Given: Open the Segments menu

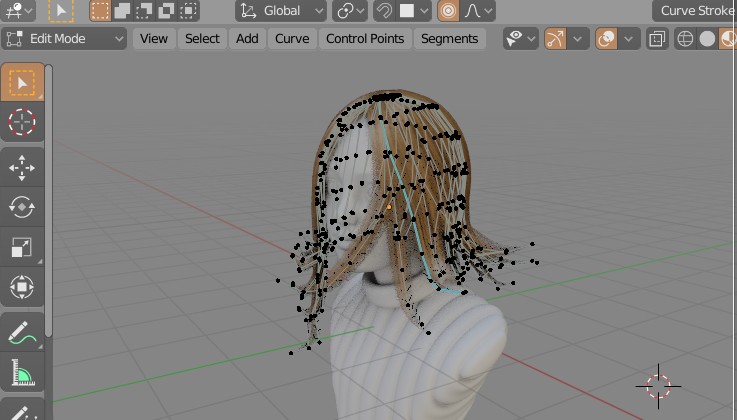Looking at the screenshot, I should pyautogui.click(x=449, y=39).
